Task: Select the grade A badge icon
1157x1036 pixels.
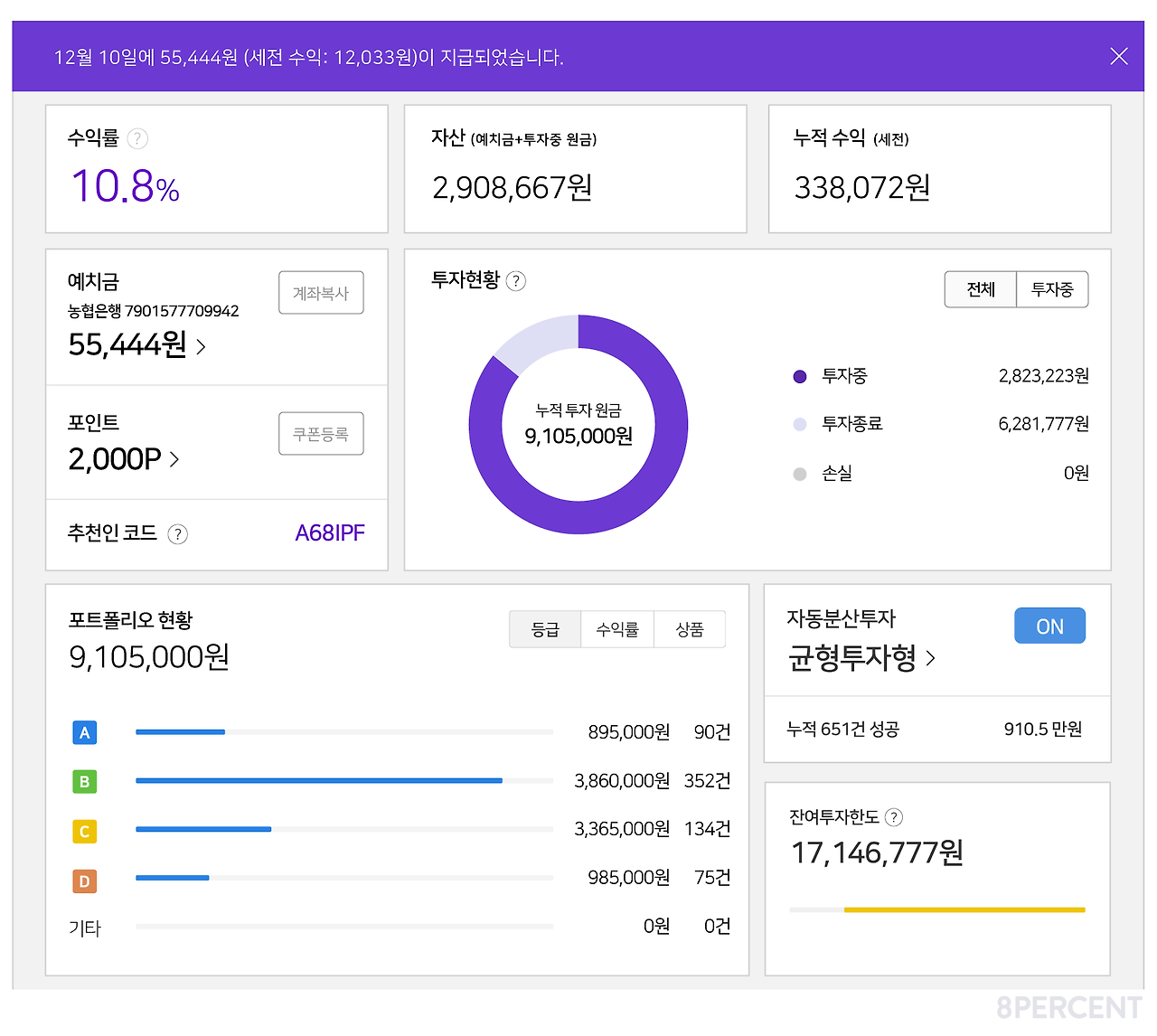Action: point(84,732)
